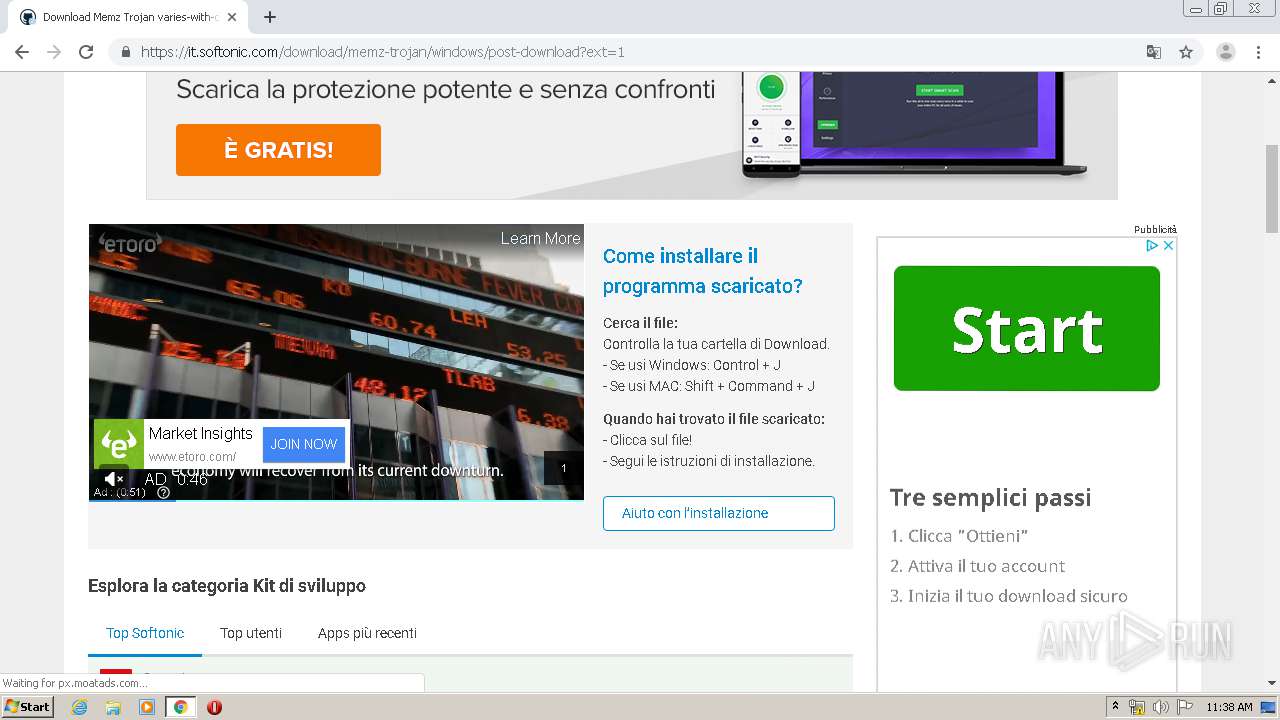Unmute the eToro video ad

click(113, 479)
